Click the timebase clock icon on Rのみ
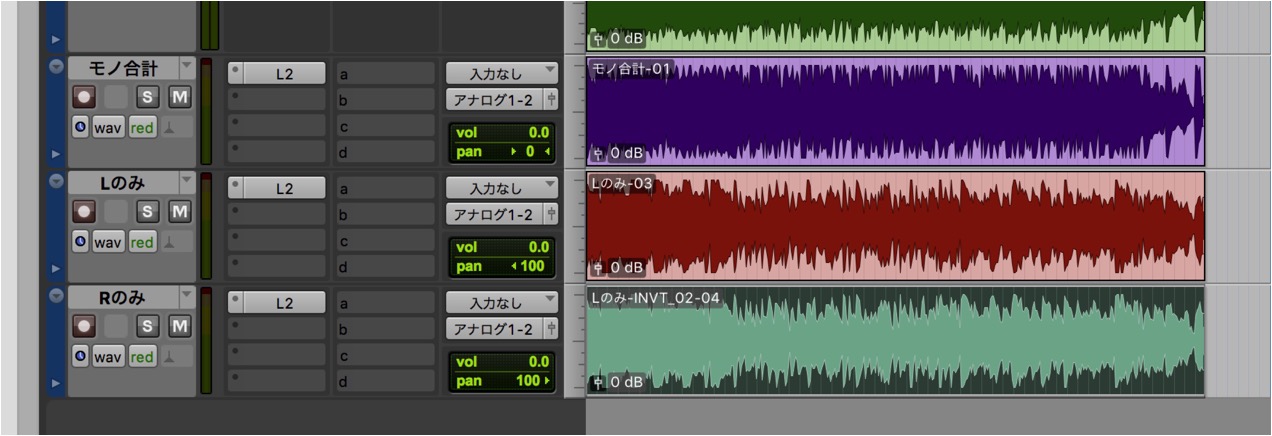1272x436 pixels. [x=80, y=357]
